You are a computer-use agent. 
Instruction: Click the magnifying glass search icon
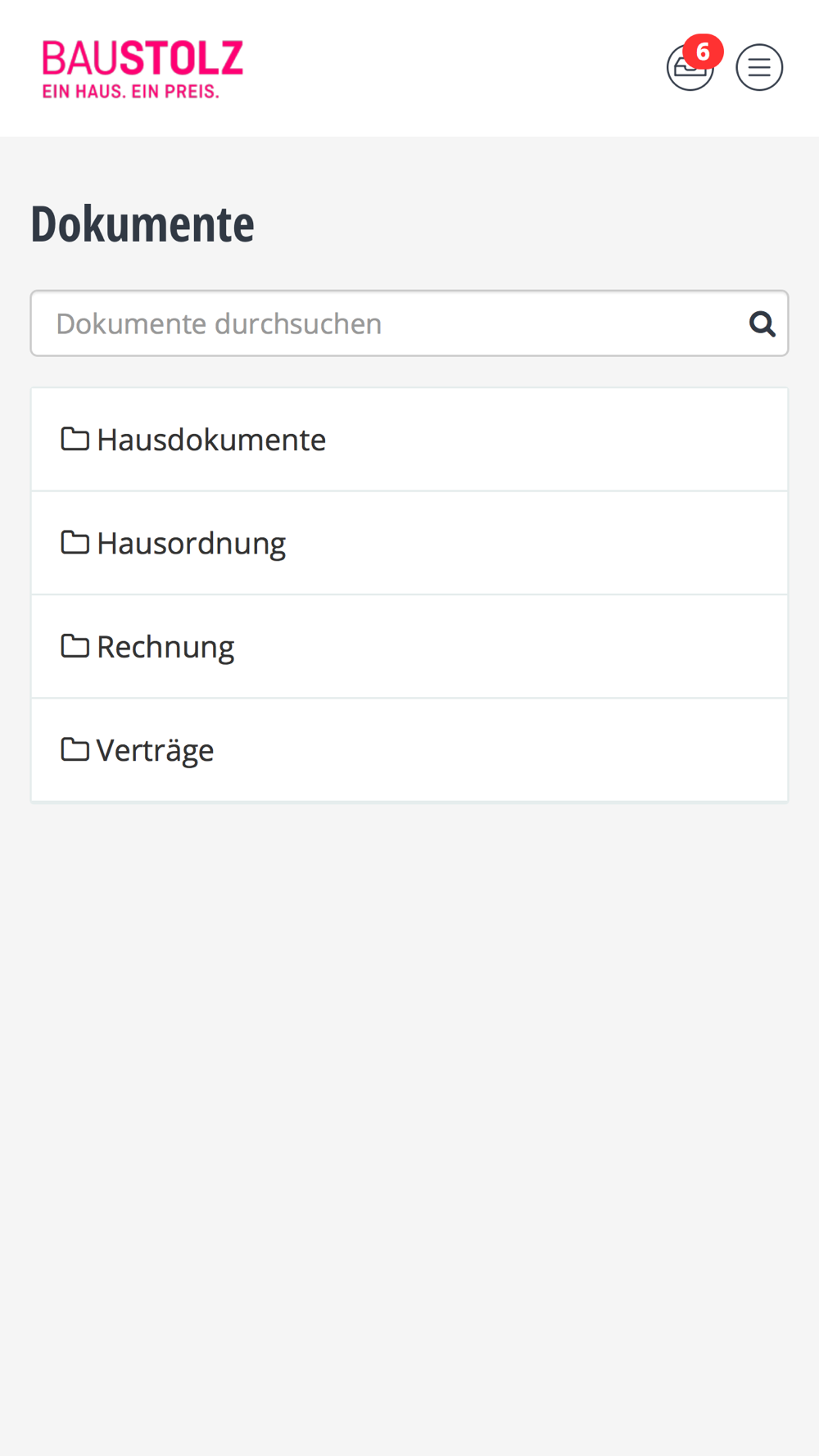(762, 324)
